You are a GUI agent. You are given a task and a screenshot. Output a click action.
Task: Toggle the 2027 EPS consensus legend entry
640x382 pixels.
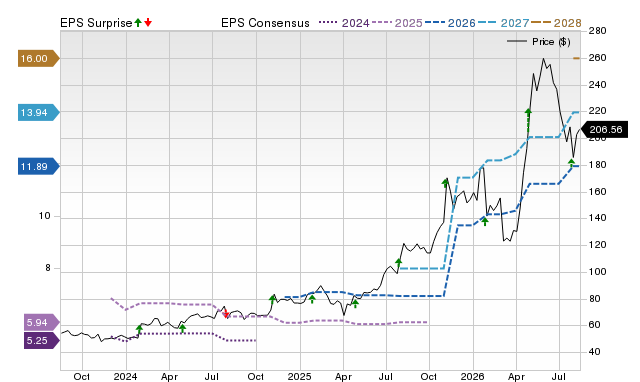[x=503, y=23]
